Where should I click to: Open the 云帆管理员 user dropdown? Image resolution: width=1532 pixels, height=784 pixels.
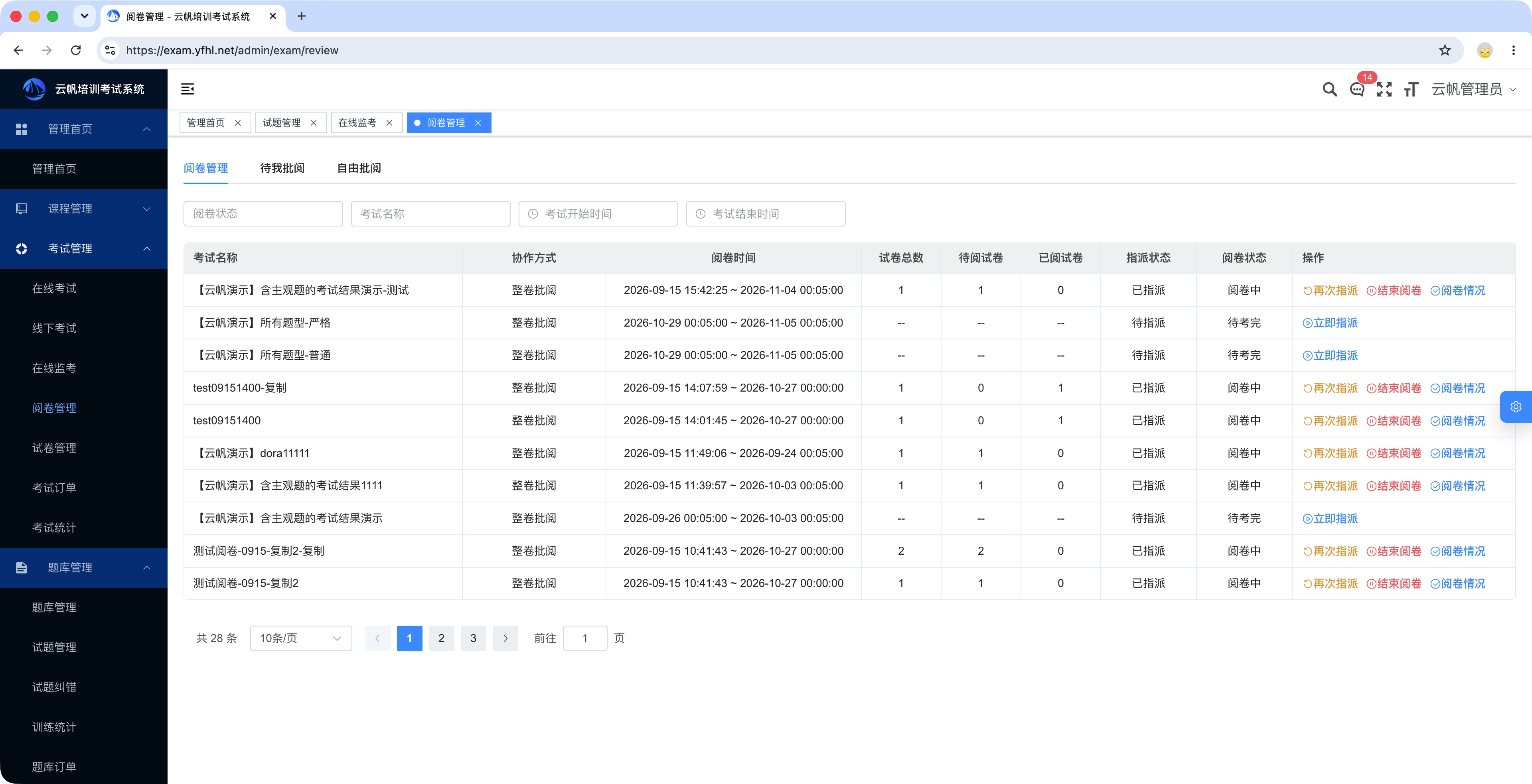(x=1474, y=89)
